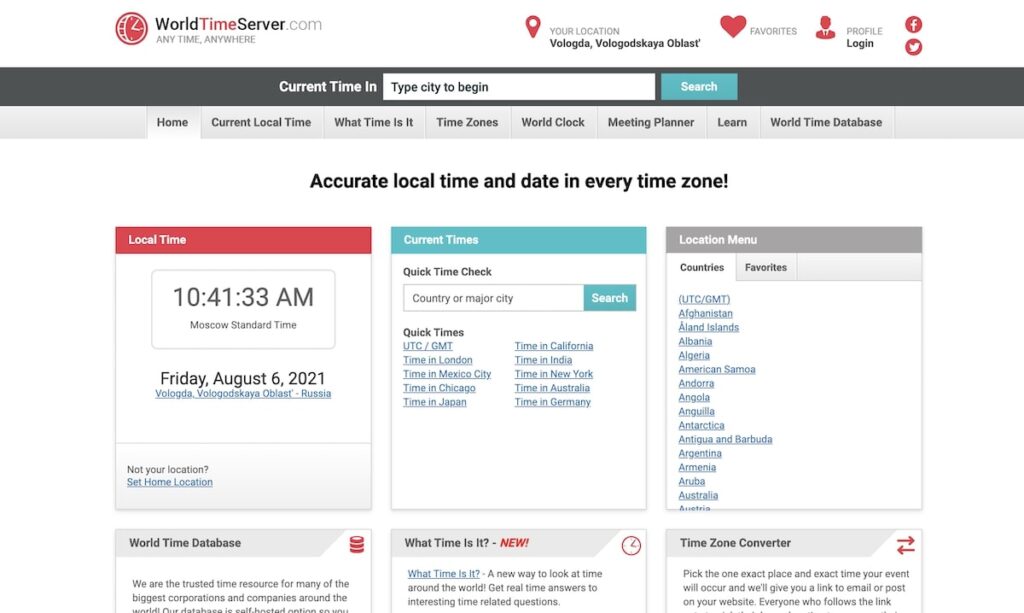This screenshot has height=613, width=1024.
Task: Open the Facebook page icon
Action: 914,25
